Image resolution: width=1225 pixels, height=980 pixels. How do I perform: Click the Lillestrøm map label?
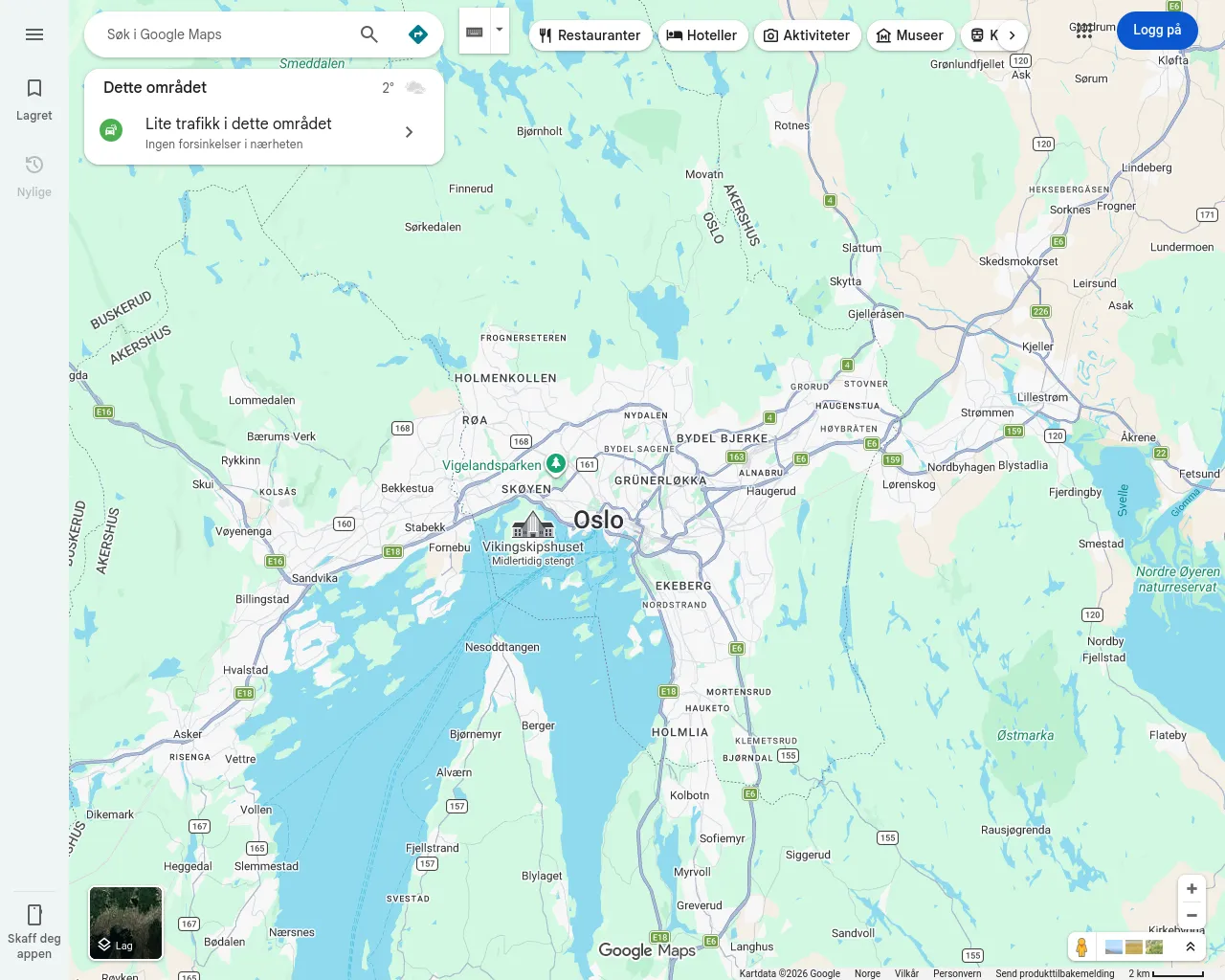1042,397
